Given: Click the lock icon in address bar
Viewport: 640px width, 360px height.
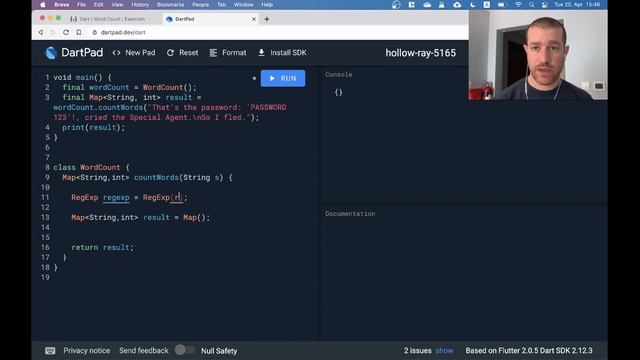Looking at the screenshot, I should tap(95, 32).
